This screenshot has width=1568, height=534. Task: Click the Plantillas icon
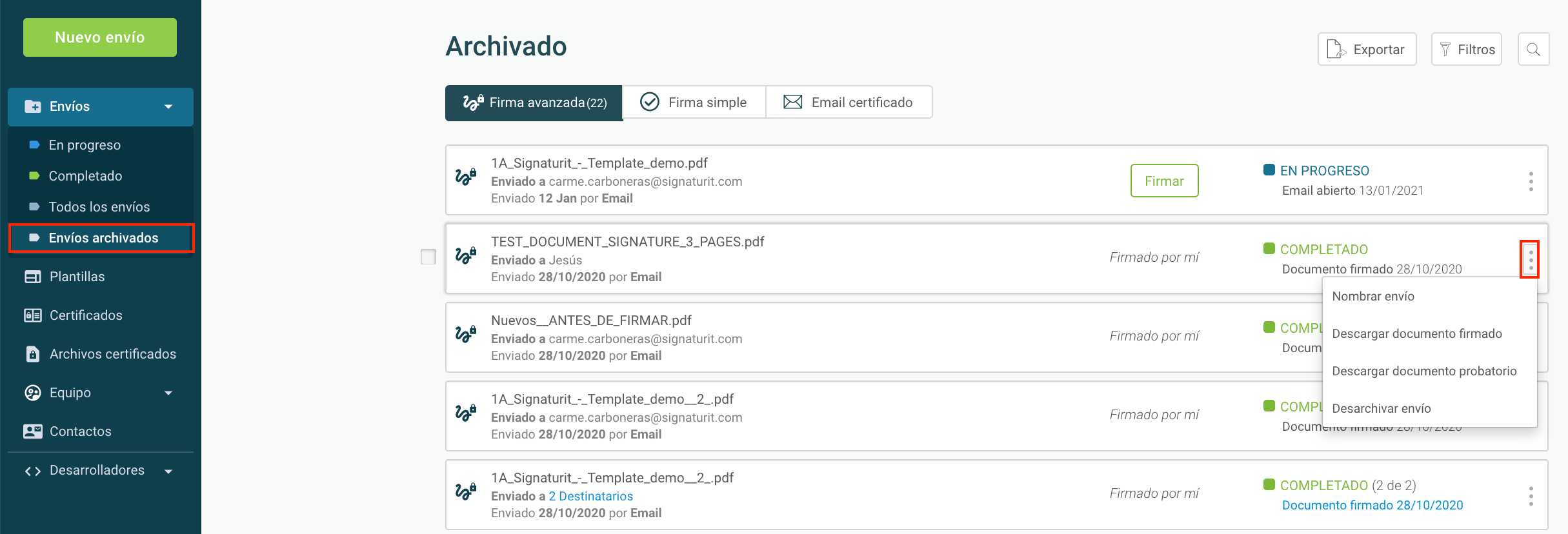pyautogui.click(x=32, y=277)
